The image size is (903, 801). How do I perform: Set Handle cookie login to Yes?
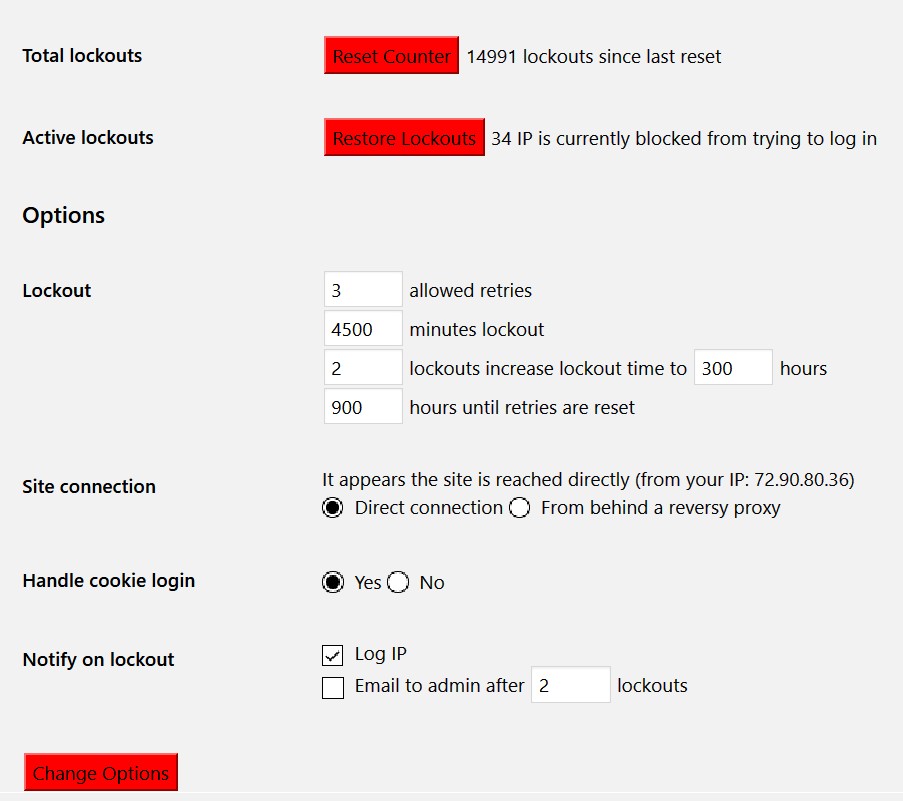click(x=333, y=582)
